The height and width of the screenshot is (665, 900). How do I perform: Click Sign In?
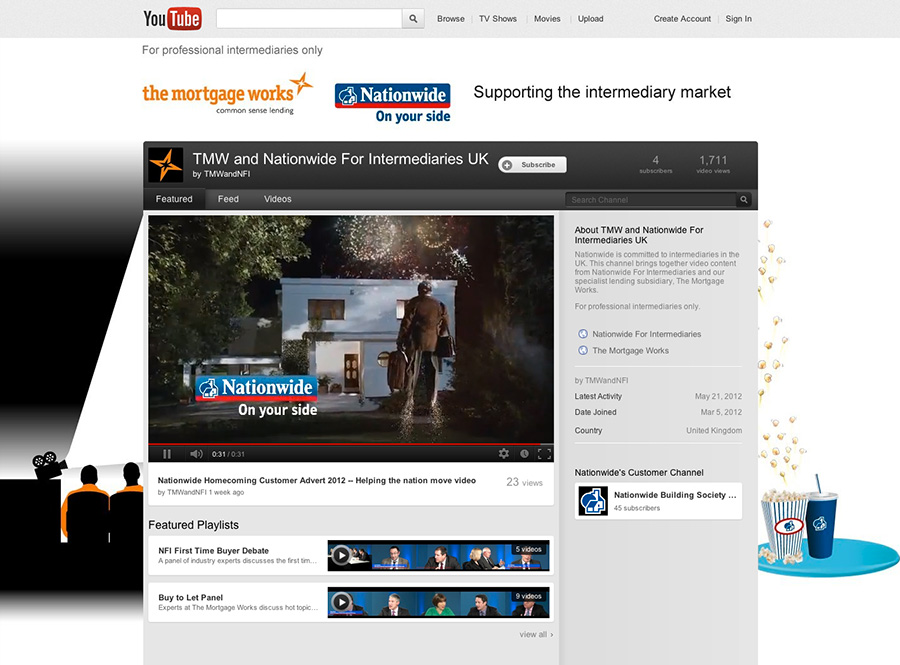pyautogui.click(x=739, y=19)
